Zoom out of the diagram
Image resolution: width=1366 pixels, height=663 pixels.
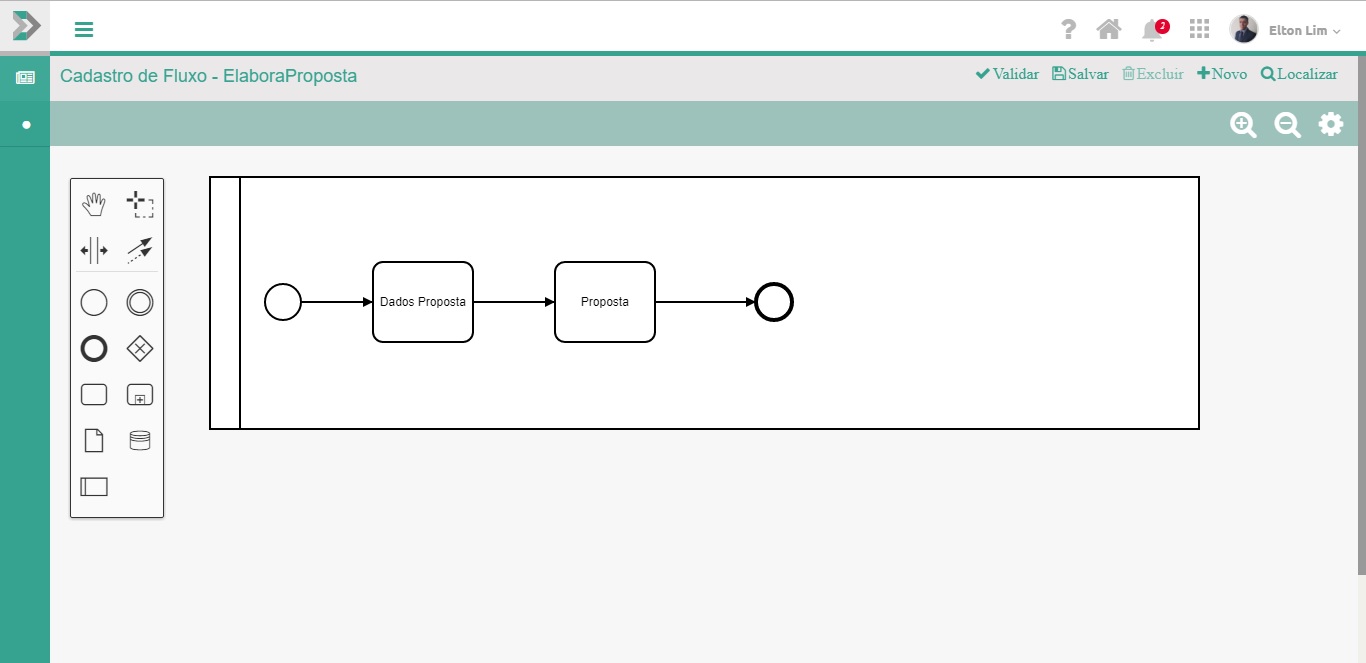point(1287,125)
